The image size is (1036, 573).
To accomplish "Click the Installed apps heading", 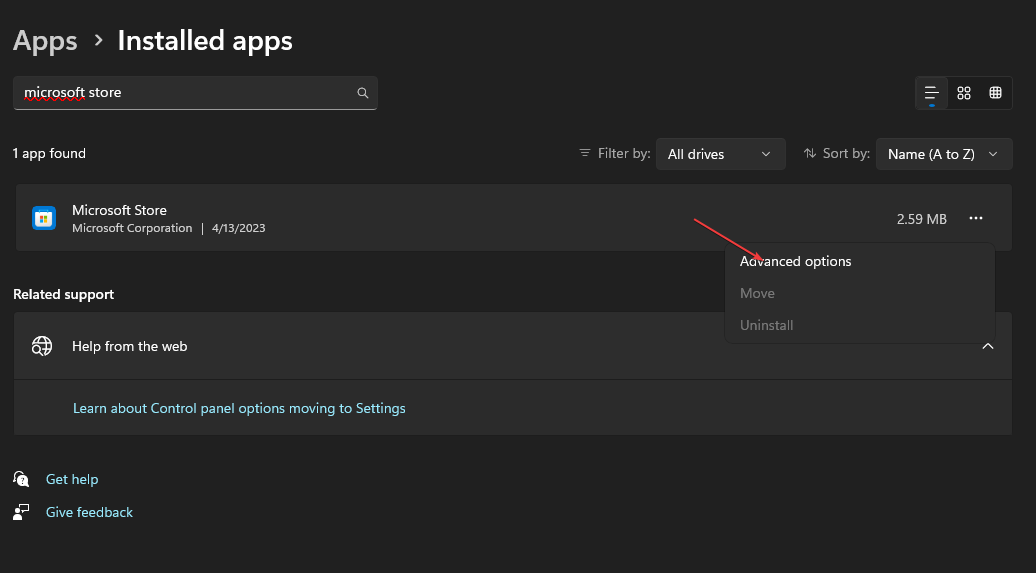I will [x=205, y=41].
